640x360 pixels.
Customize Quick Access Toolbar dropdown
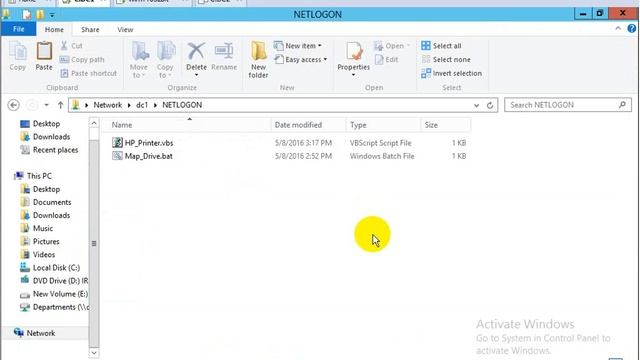click(52, 15)
